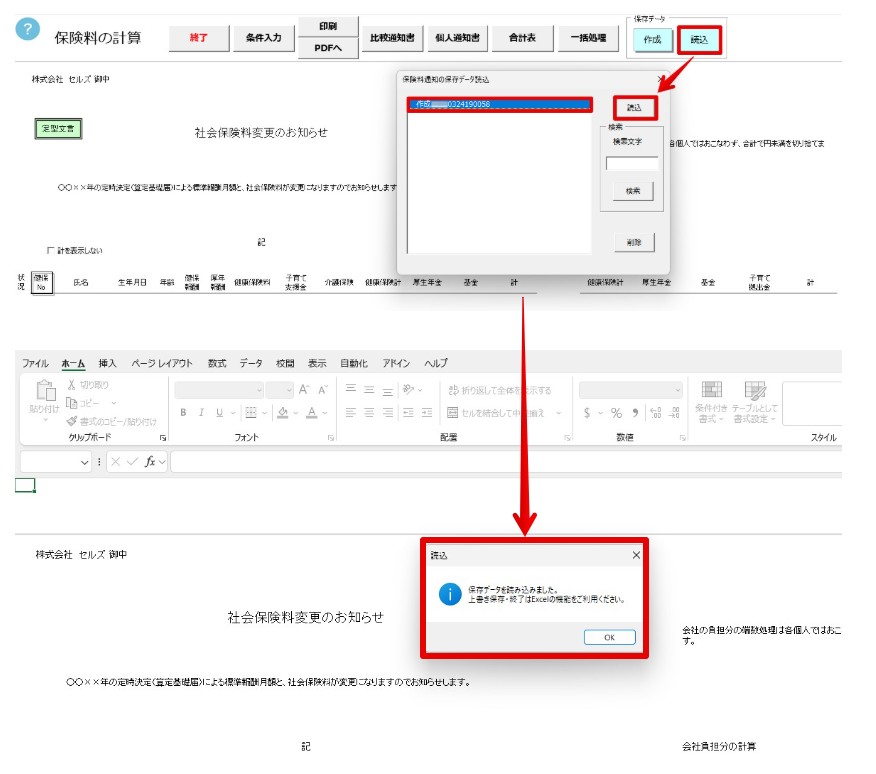This screenshot has height=774, width=876.
Task: Expand the name box dropdown arrow
Action: coord(84,462)
